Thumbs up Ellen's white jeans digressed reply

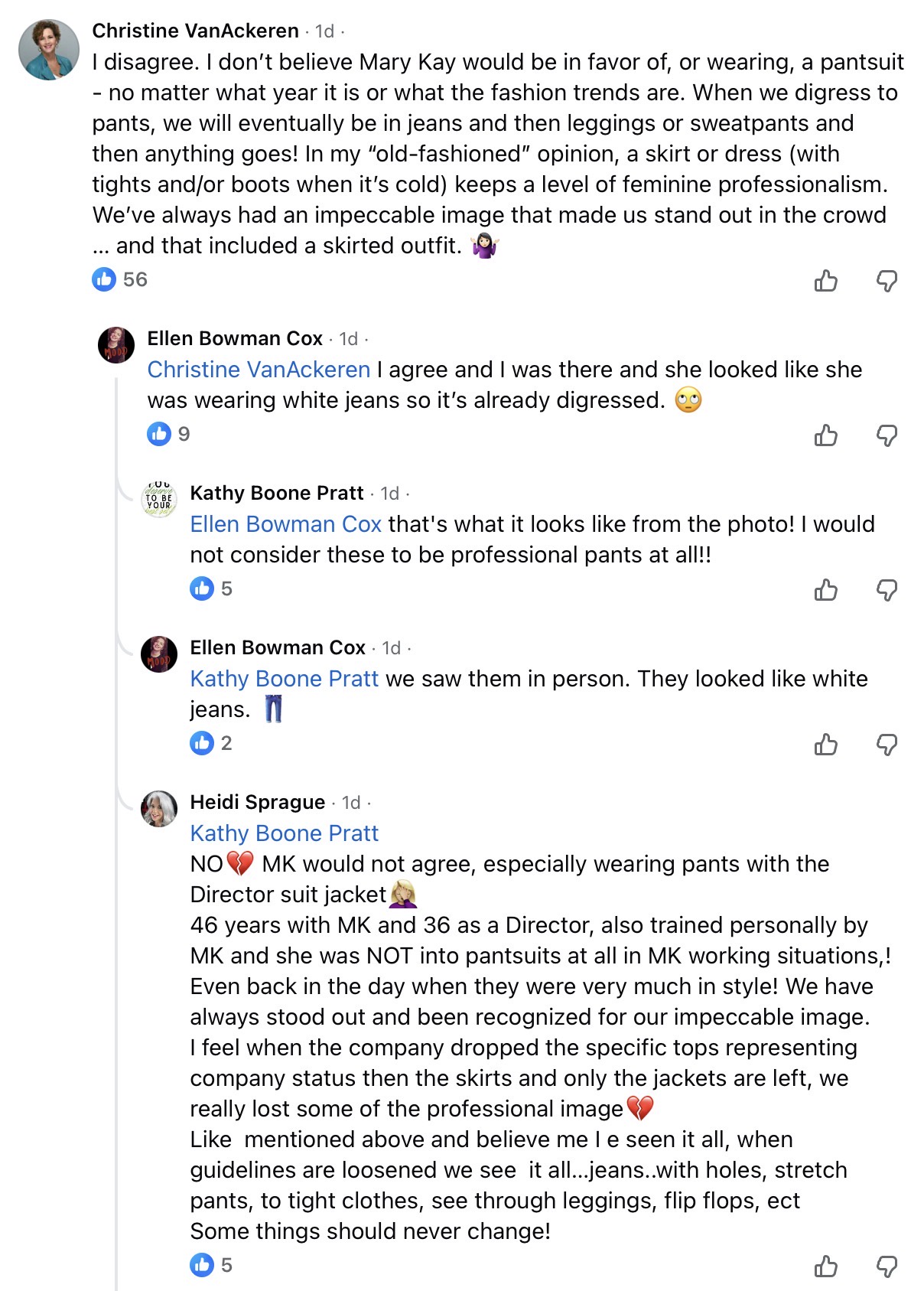click(826, 435)
